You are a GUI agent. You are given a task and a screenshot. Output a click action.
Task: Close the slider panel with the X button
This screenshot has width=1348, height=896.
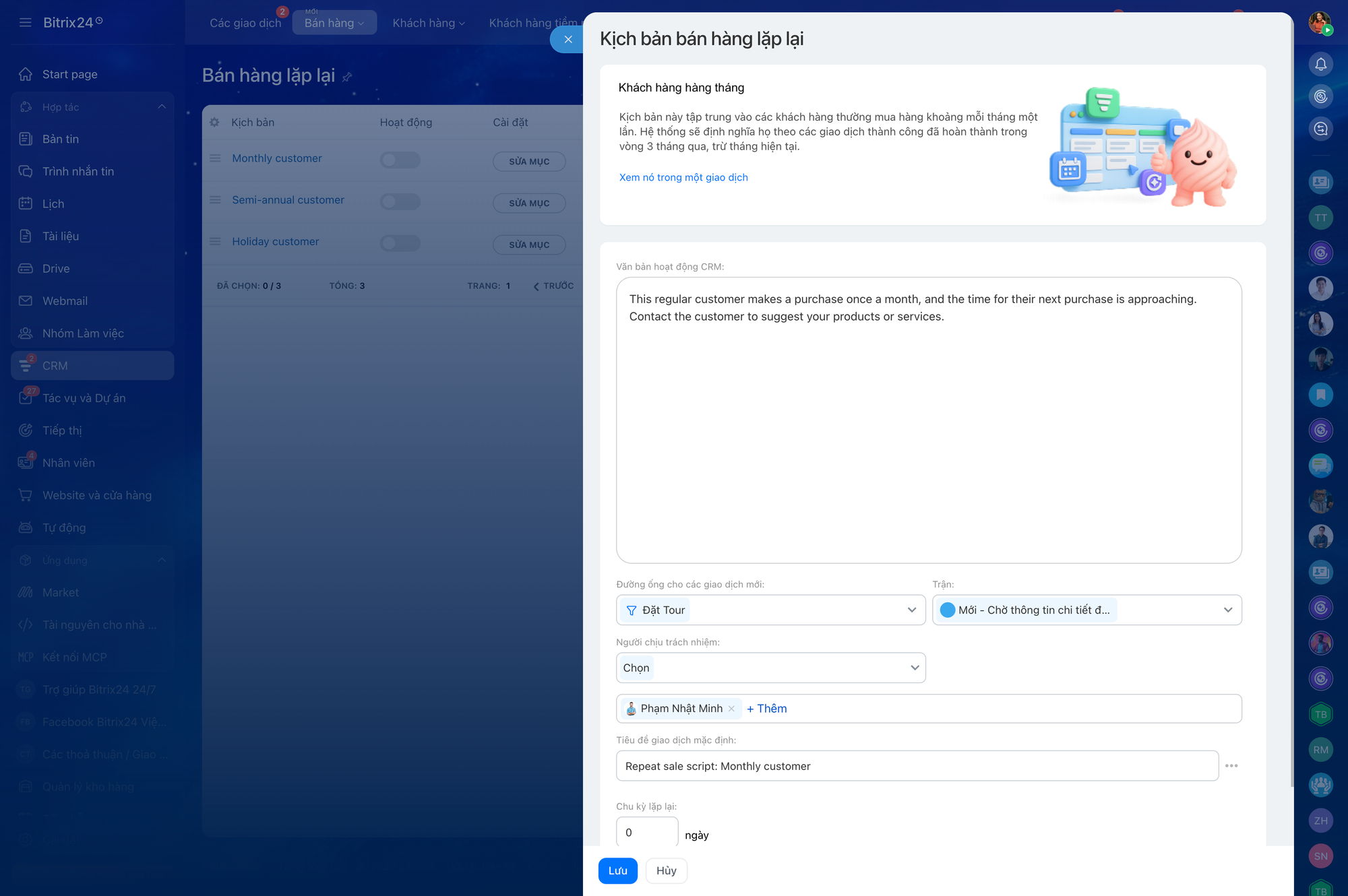coord(568,39)
